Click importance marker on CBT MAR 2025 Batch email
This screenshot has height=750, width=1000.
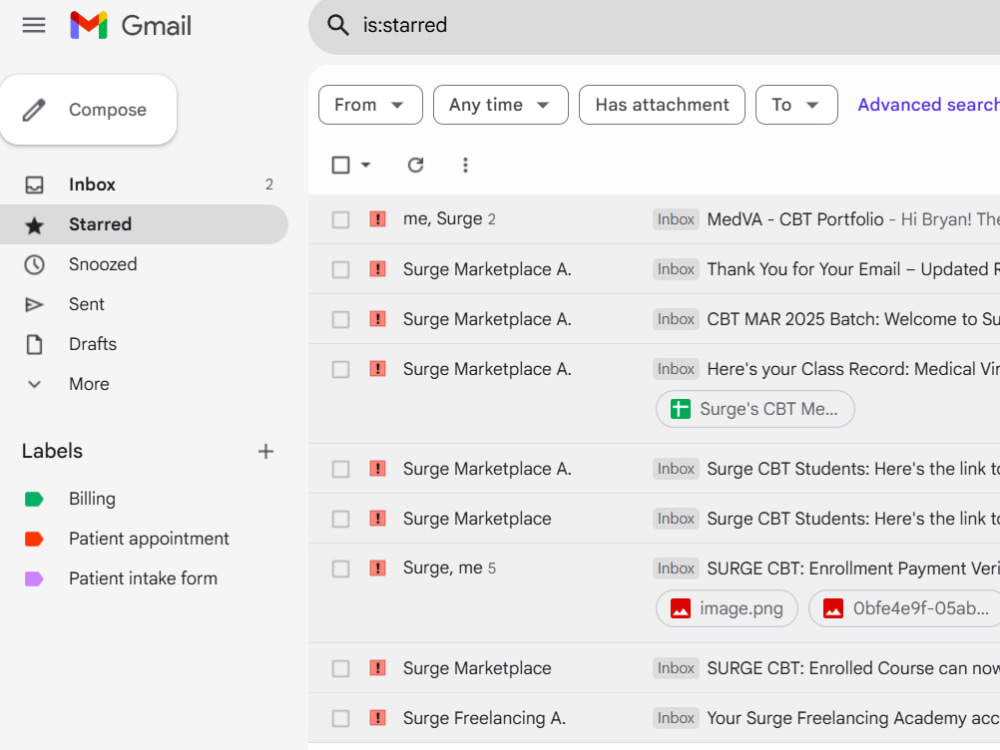click(378, 319)
